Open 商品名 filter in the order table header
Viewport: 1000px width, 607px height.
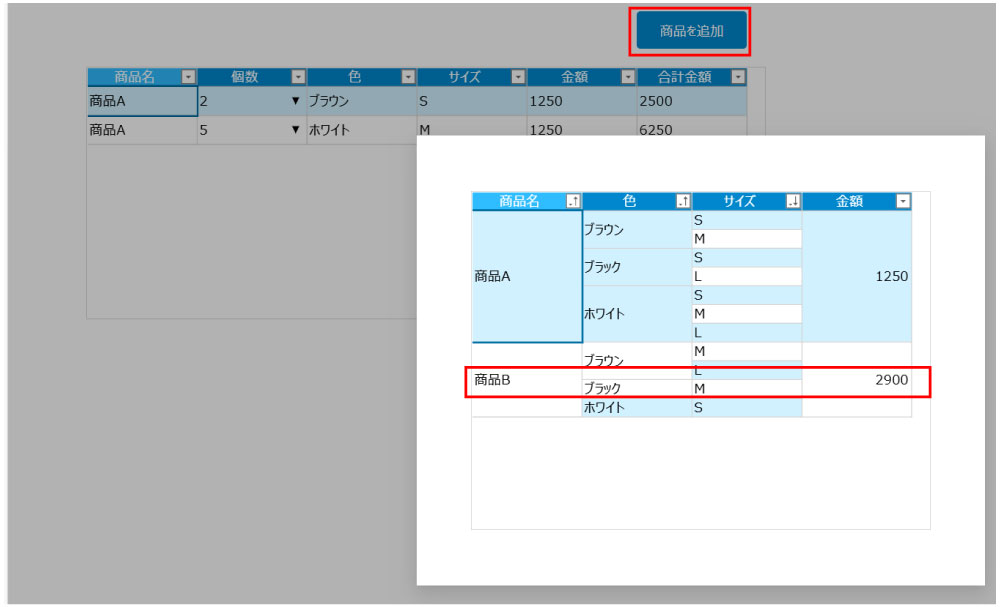tap(189, 77)
